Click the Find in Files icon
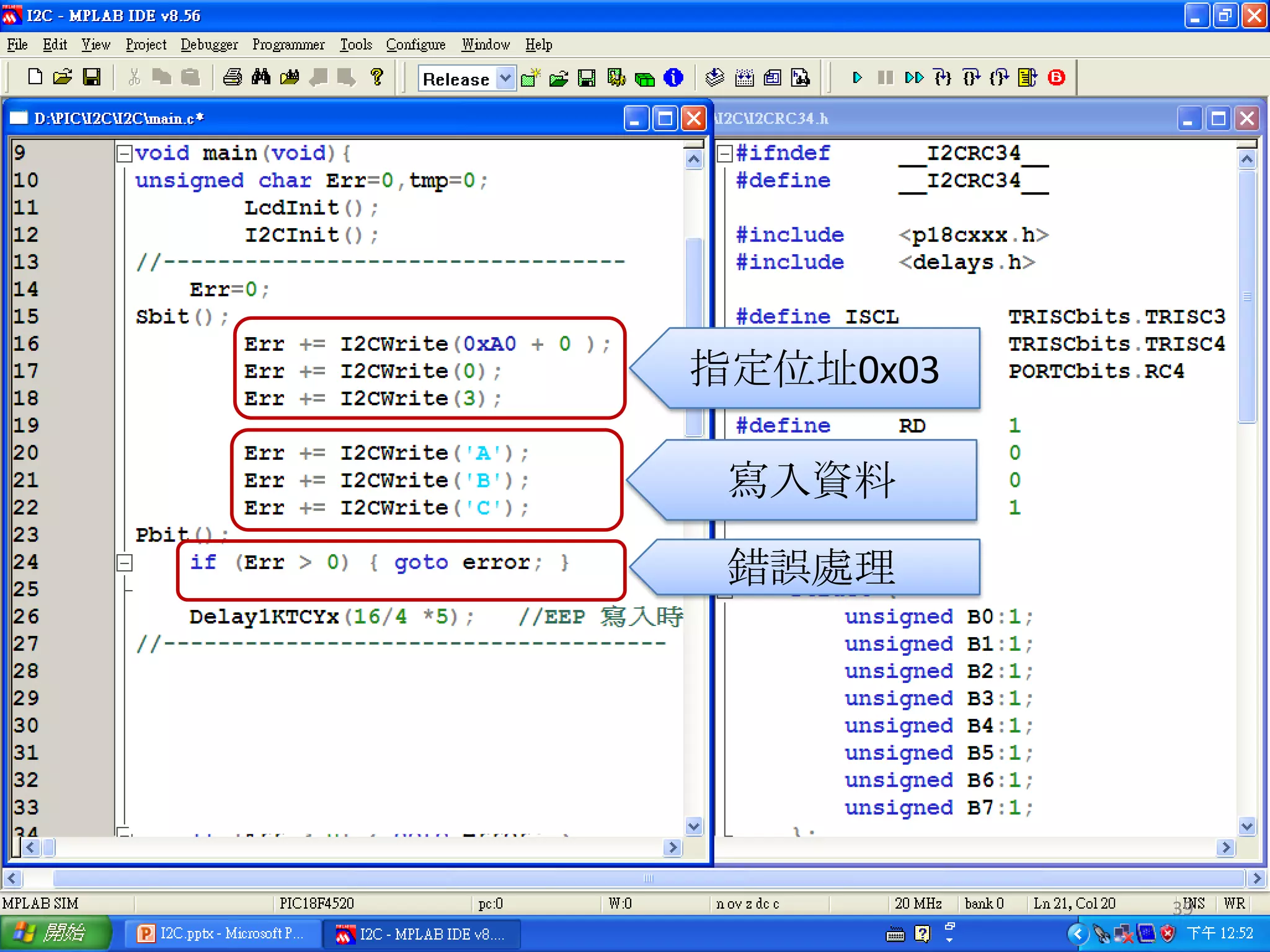Screen dimensions: 1270x952 pos(290,77)
